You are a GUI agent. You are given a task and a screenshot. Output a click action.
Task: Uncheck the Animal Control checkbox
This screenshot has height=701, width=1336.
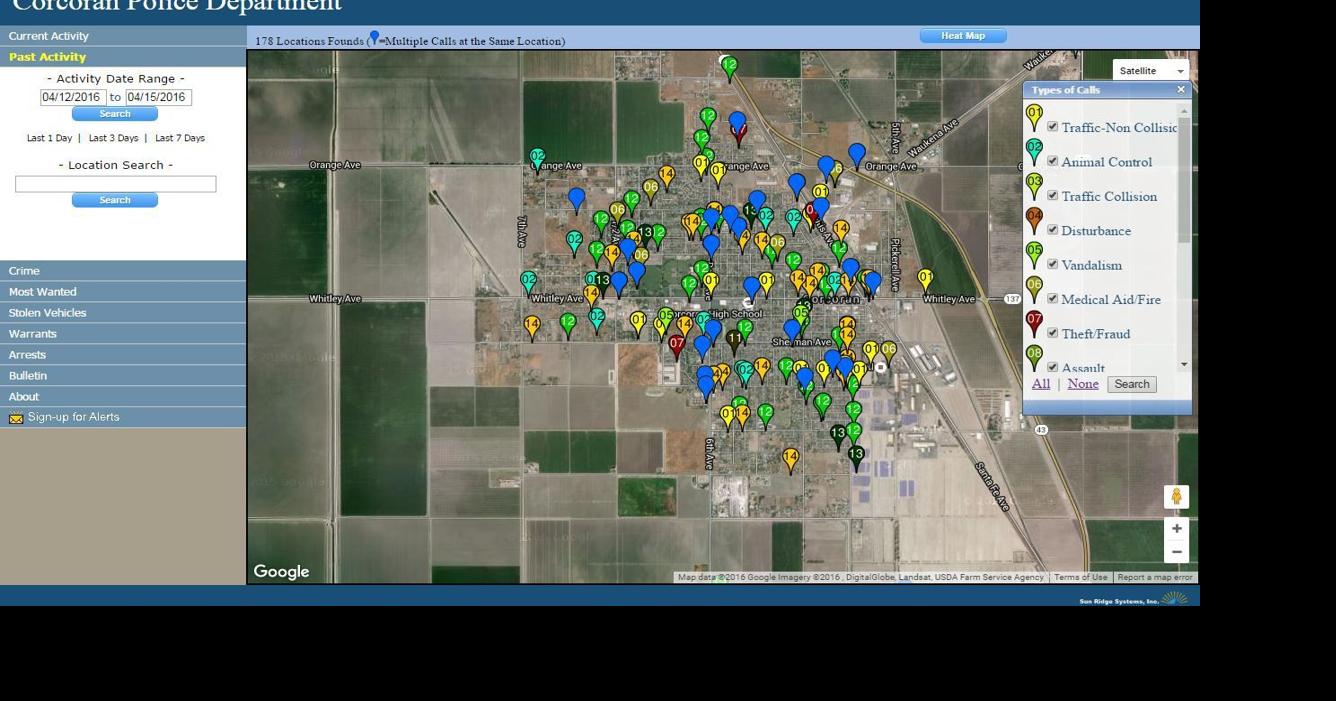(1052, 161)
